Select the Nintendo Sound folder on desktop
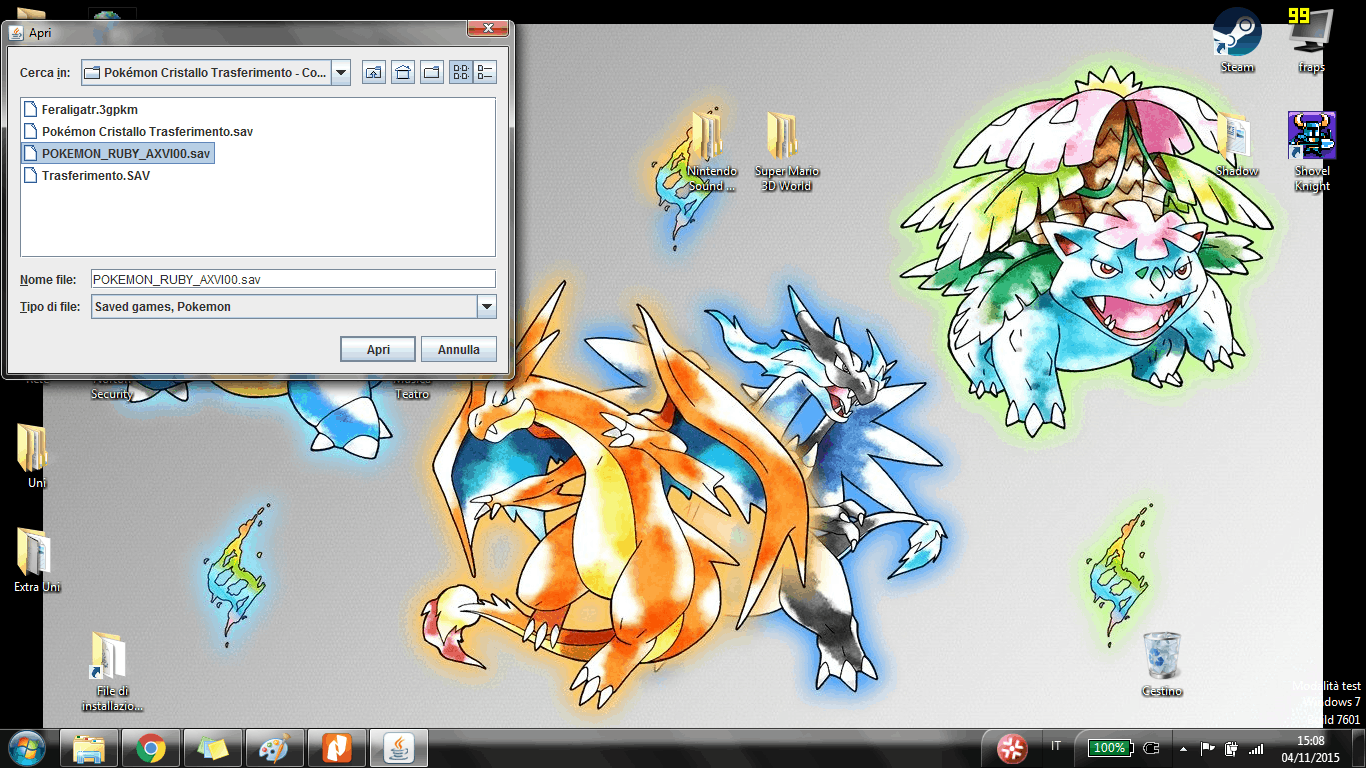 coord(711,152)
